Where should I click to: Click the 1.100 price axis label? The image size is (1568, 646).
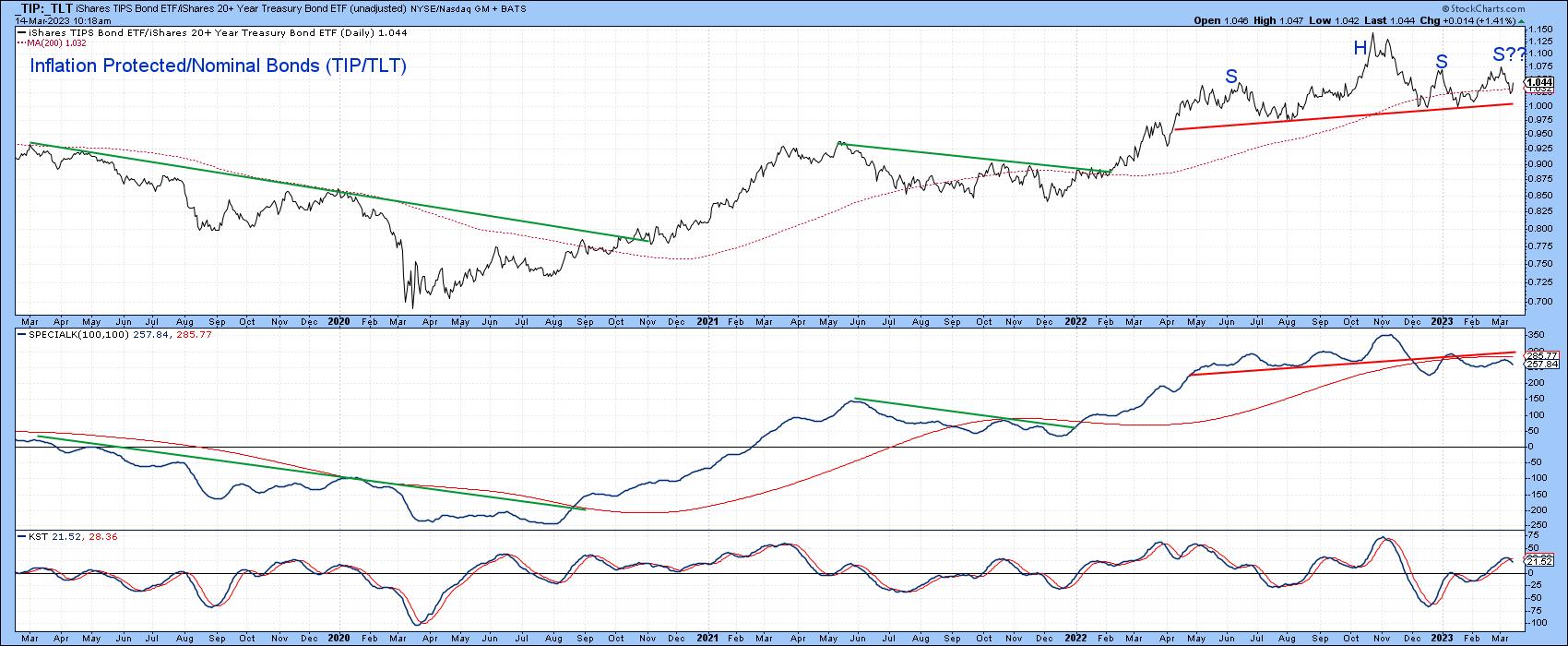(x=1539, y=54)
